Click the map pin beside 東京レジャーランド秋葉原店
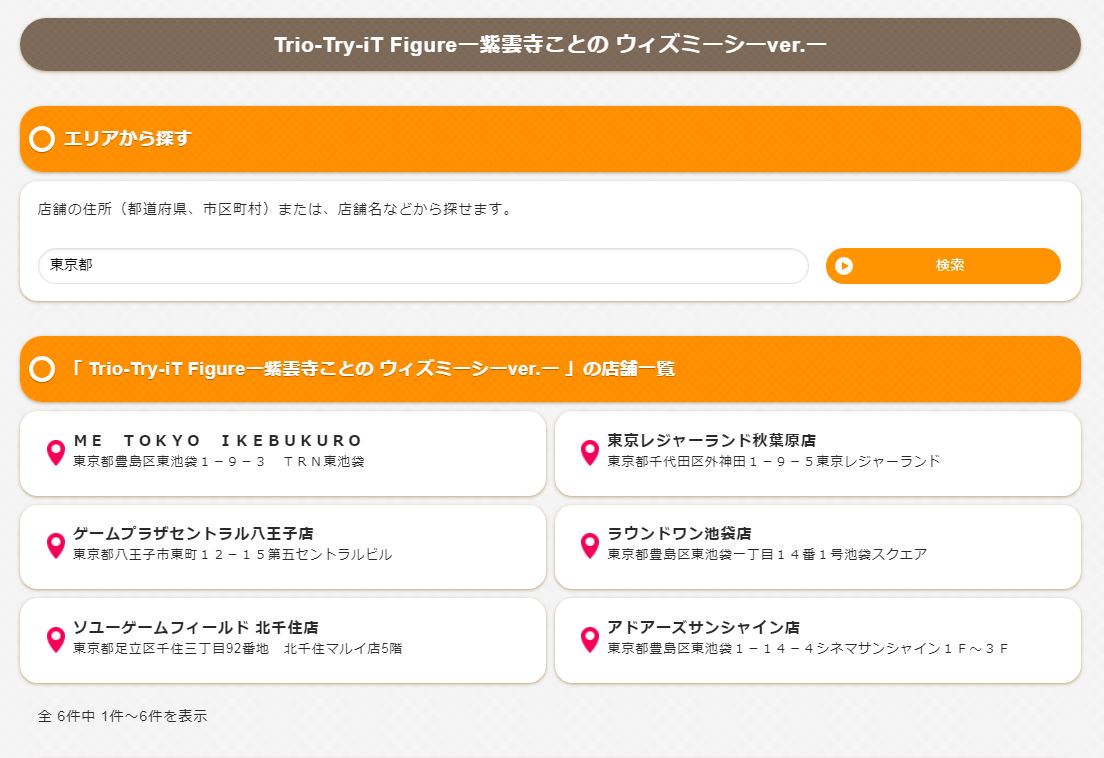Image resolution: width=1104 pixels, height=758 pixels. click(x=590, y=453)
